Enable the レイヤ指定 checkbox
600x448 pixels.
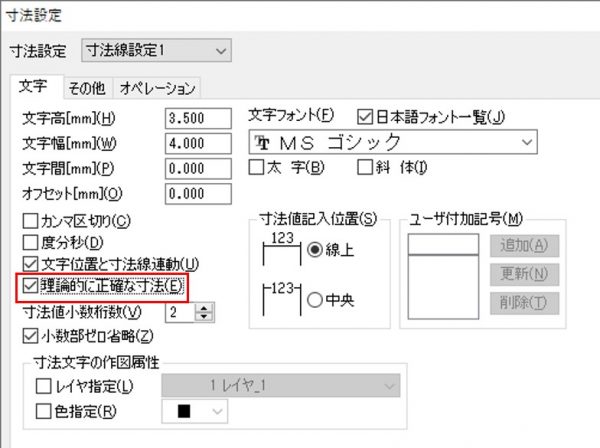tap(43, 386)
